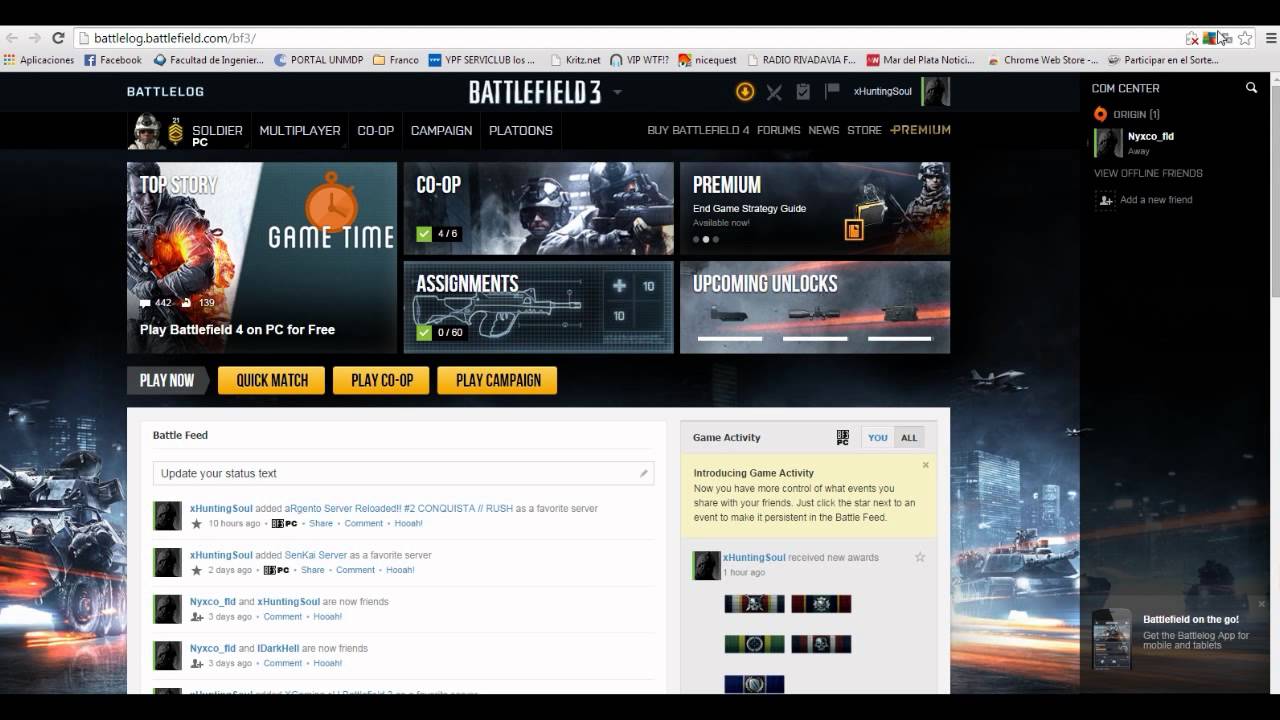1280x720 pixels.
Task: Go back with the browser back arrow
Action: point(11,38)
